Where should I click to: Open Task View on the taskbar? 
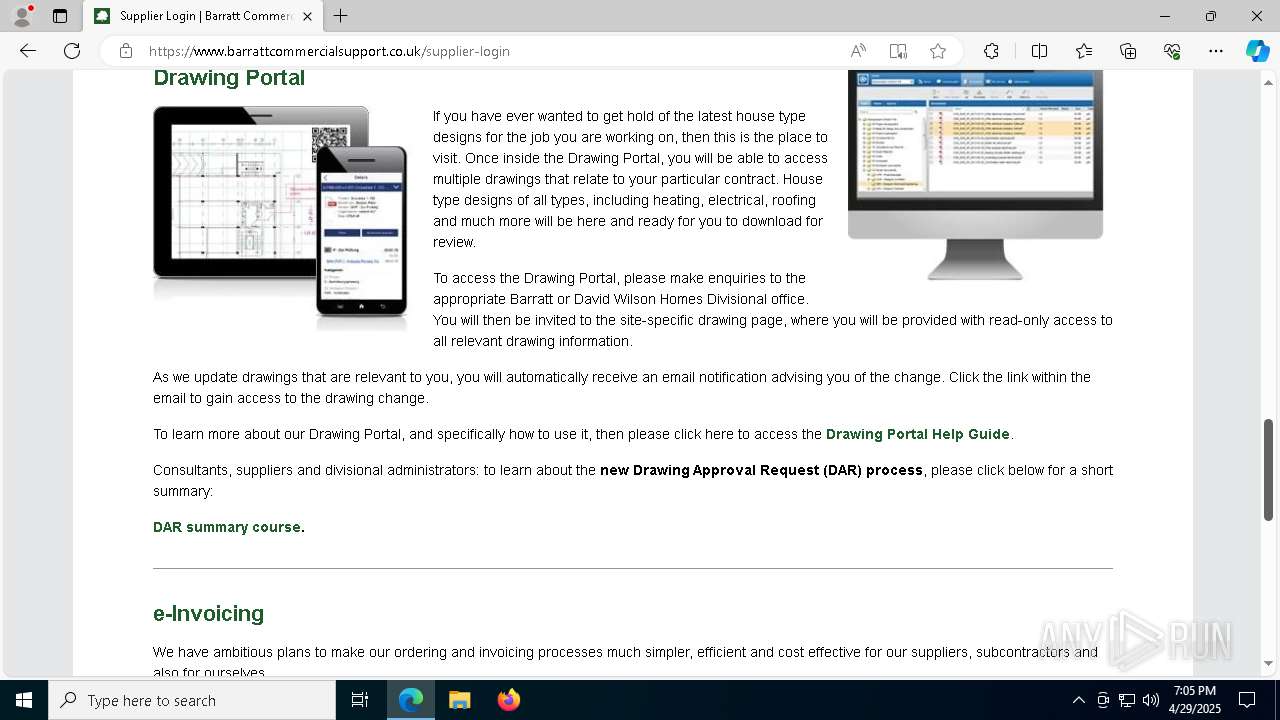(360, 700)
